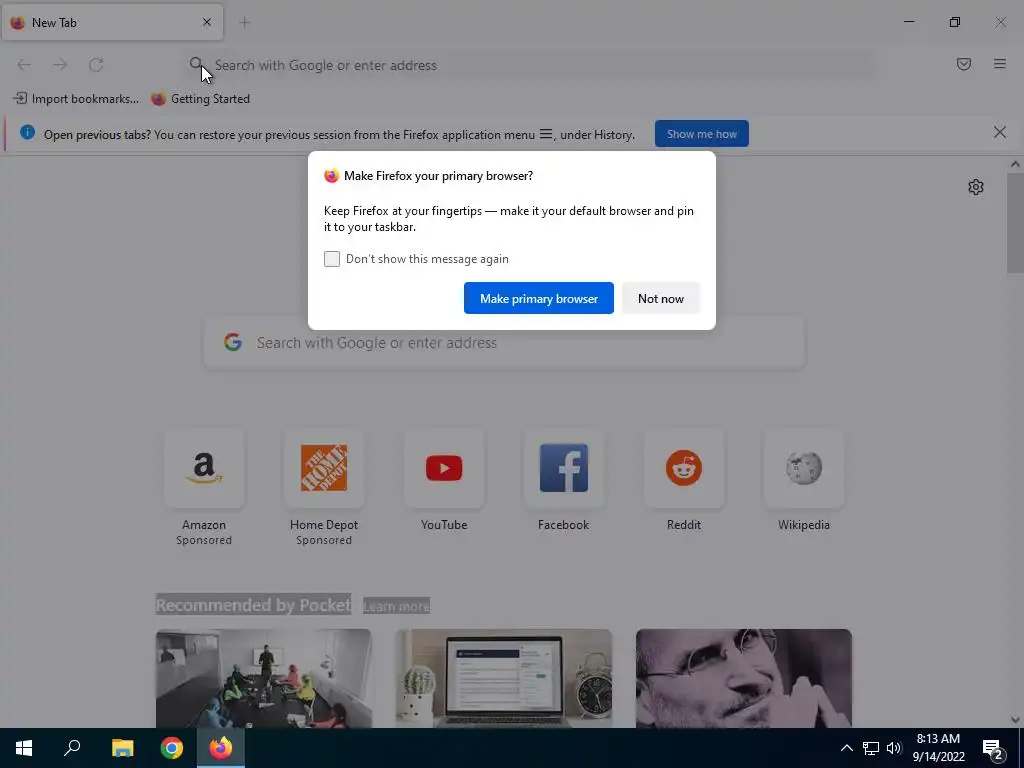Open new tab personalize gear icon

(x=976, y=187)
